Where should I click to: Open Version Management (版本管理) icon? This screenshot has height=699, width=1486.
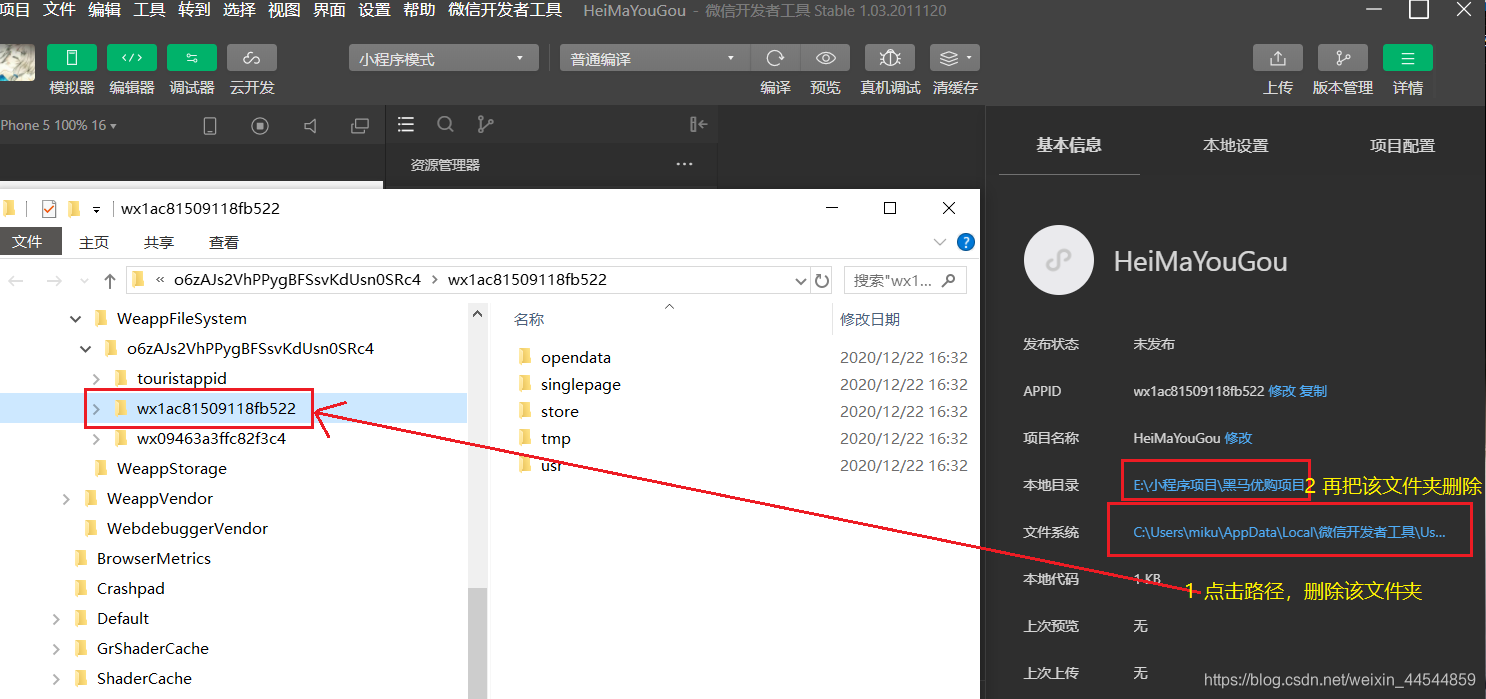click(1343, 58)
